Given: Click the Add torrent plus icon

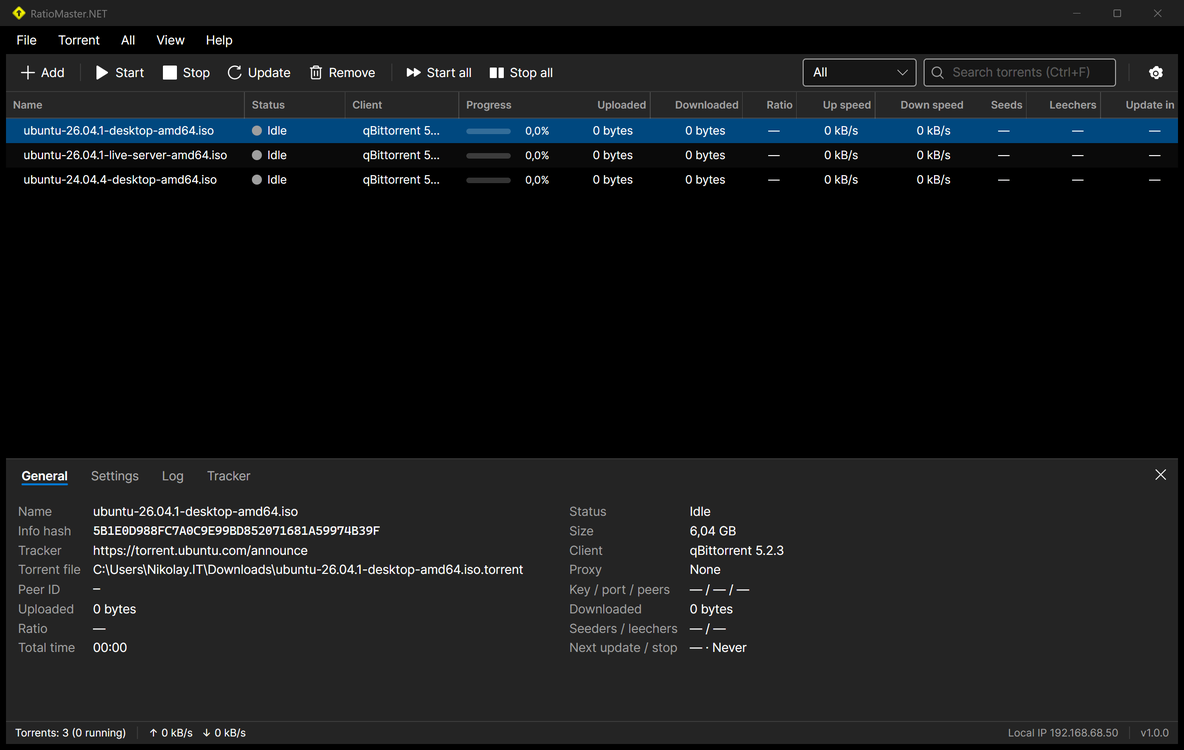Looking at the screenshot, I should [28, 73].
